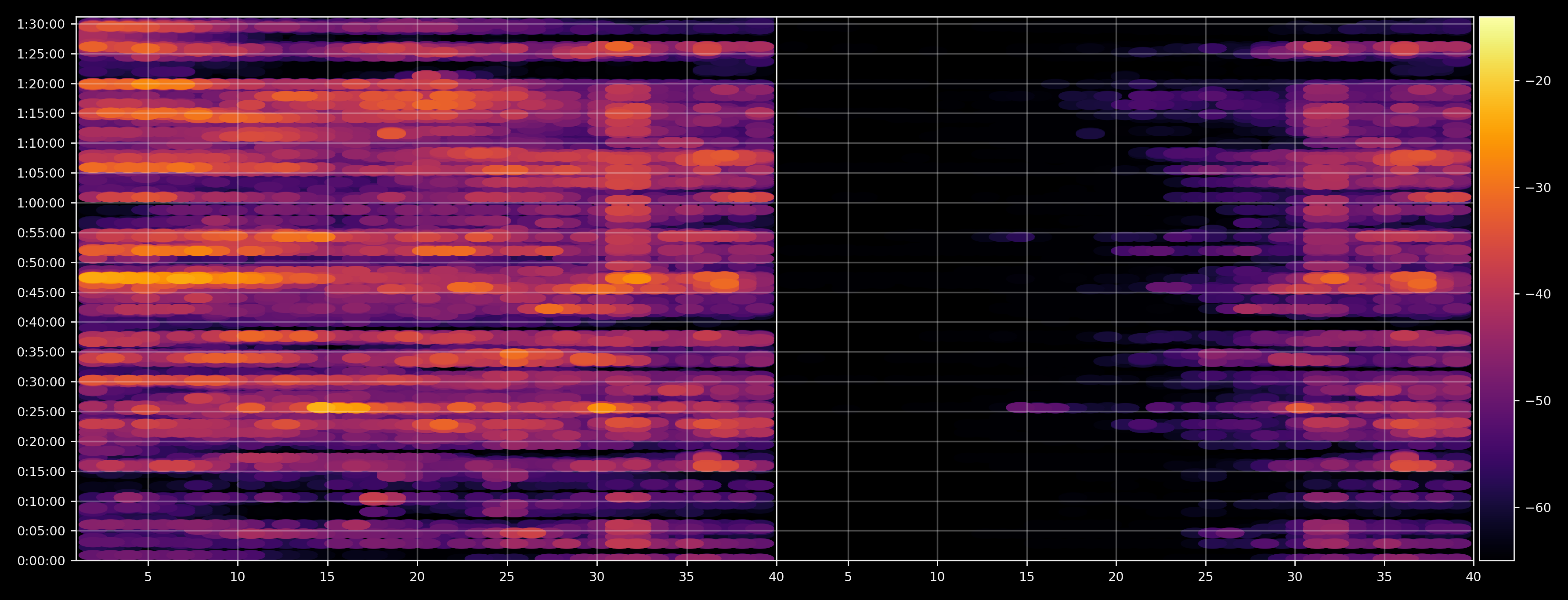Viewport: 1568px width, 600px height.
Task: Click the 0:55:00 y-axis time label
Action: [x=41, y=233]
